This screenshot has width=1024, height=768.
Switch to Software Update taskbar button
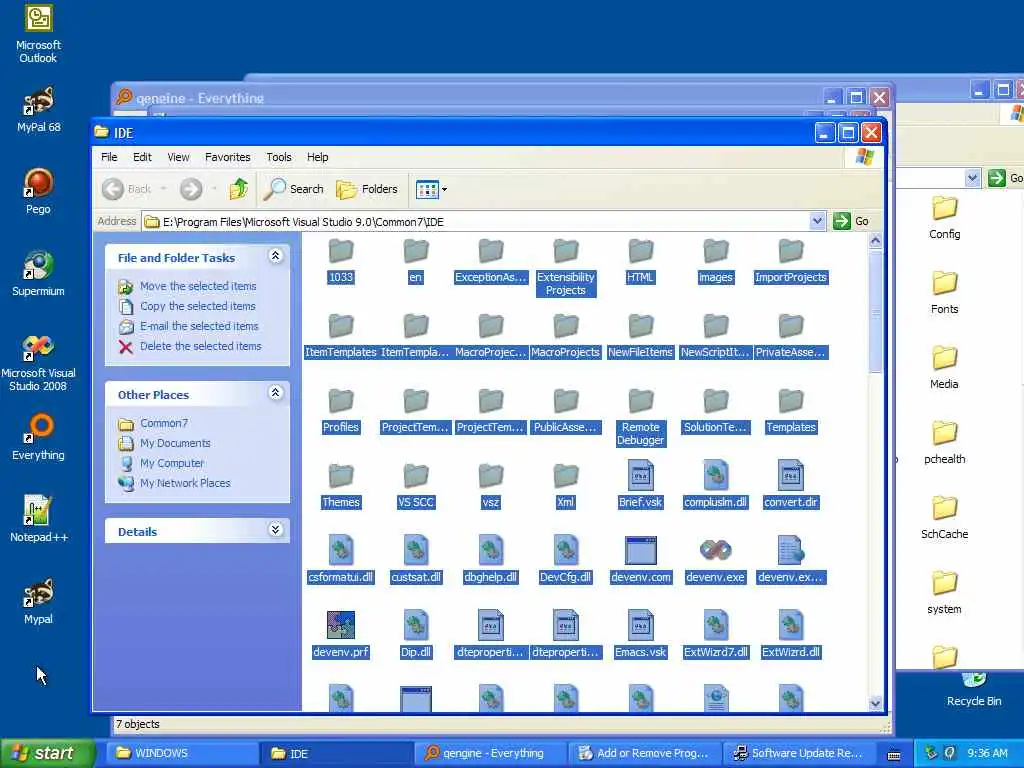[x=798, y=753]
